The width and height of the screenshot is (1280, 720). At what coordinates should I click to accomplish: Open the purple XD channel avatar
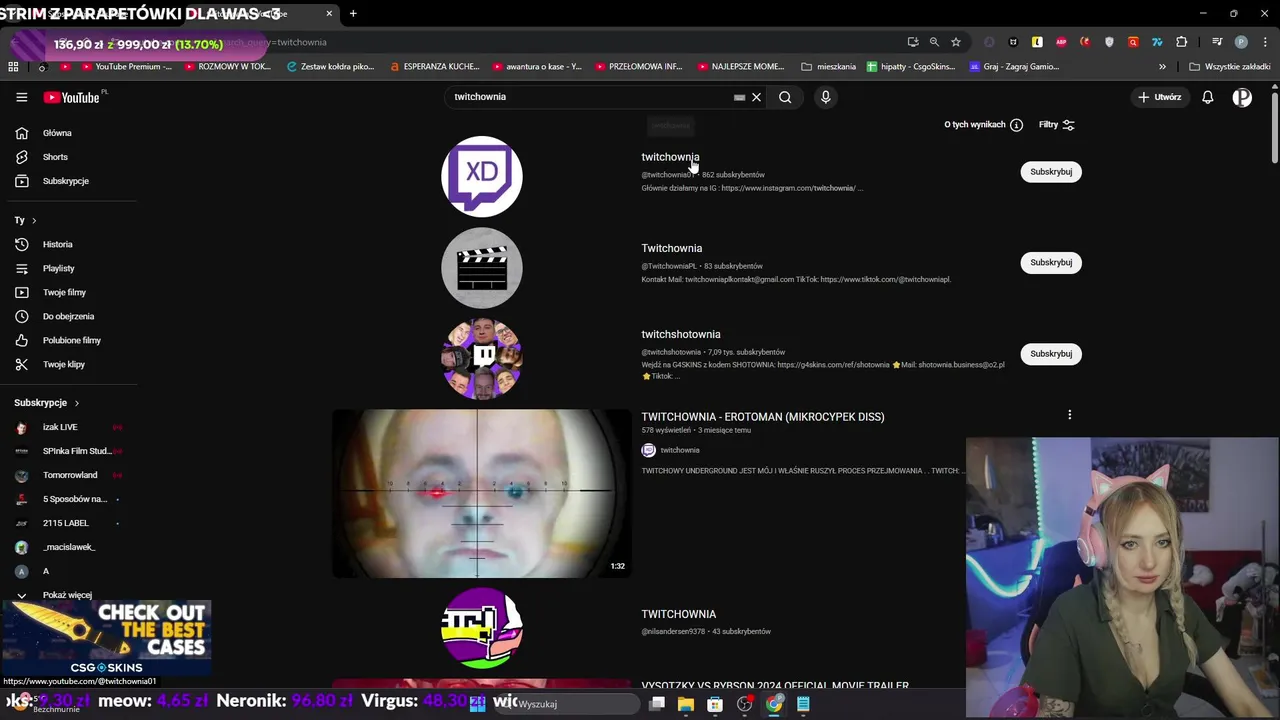(482, 177)
